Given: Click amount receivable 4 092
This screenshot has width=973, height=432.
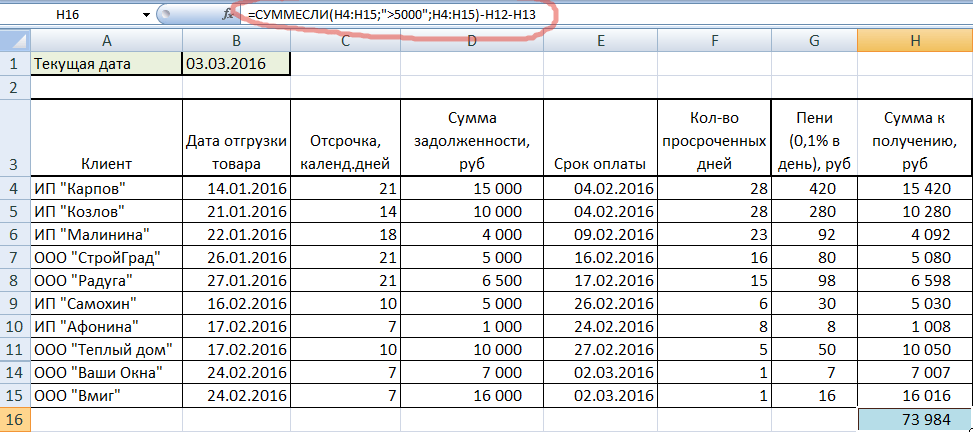Looking at the screenshot, I should (x=915, y=234).
